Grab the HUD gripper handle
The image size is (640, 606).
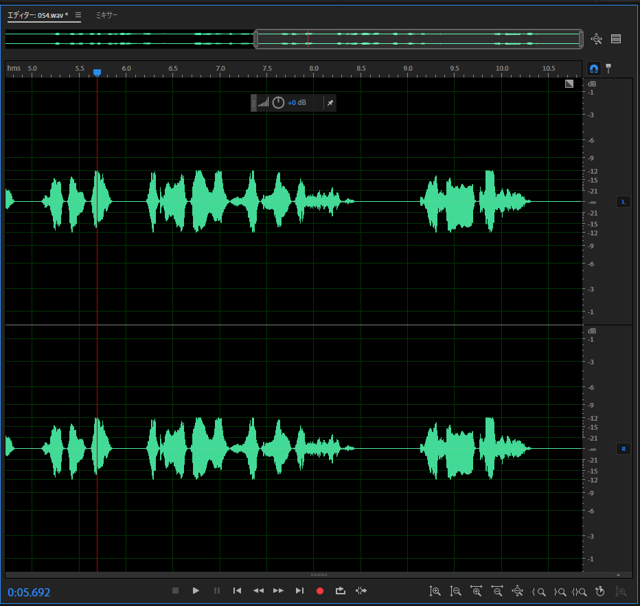[x=253, y=103]
